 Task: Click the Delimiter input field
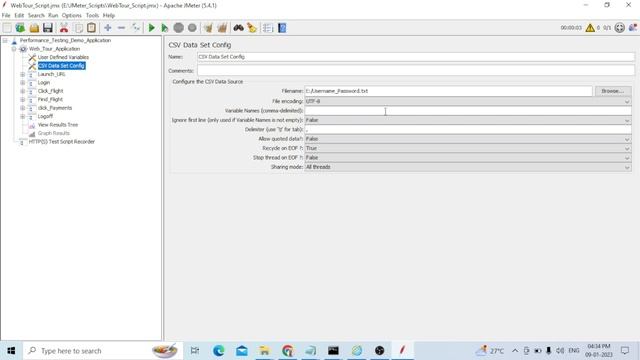[x=468, y=129]
